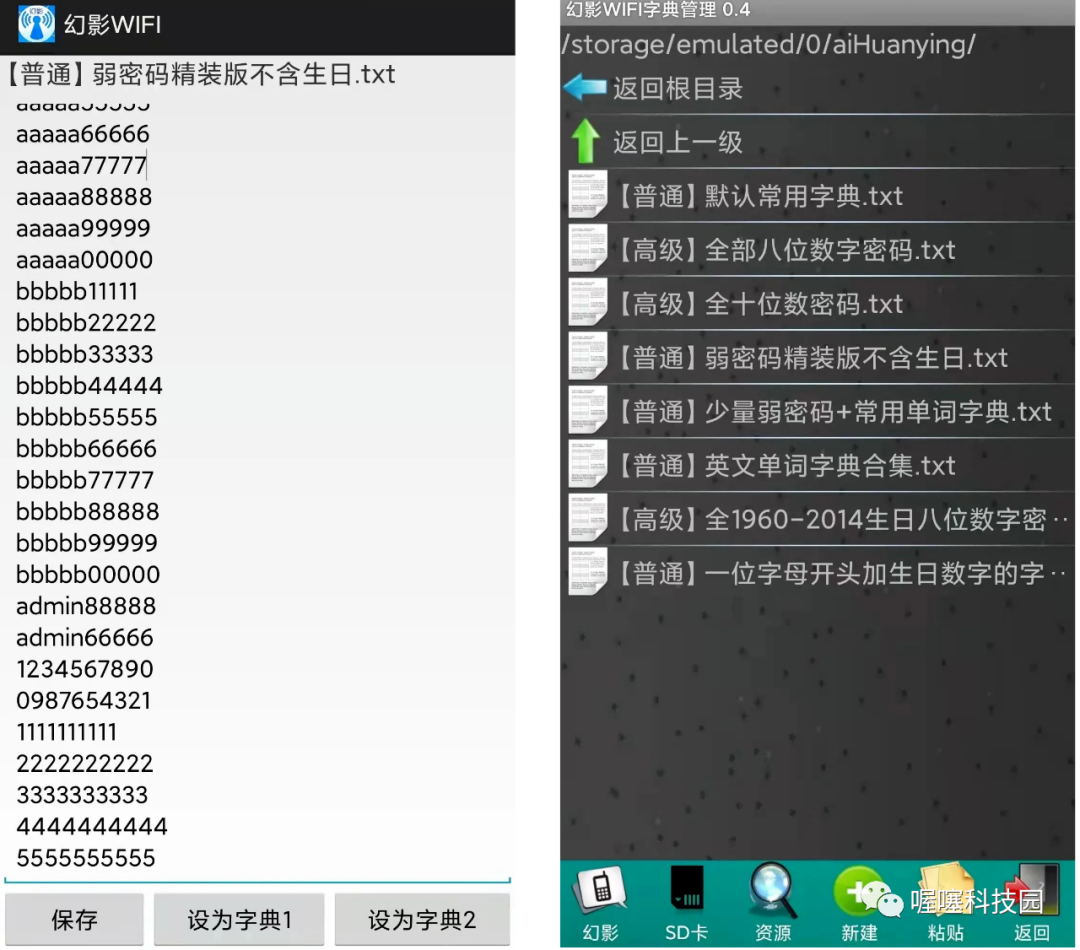Open file icon for 全1960-2014生日八位数字密 file
The image size is (1080, 950).
[x=588, y=519]
